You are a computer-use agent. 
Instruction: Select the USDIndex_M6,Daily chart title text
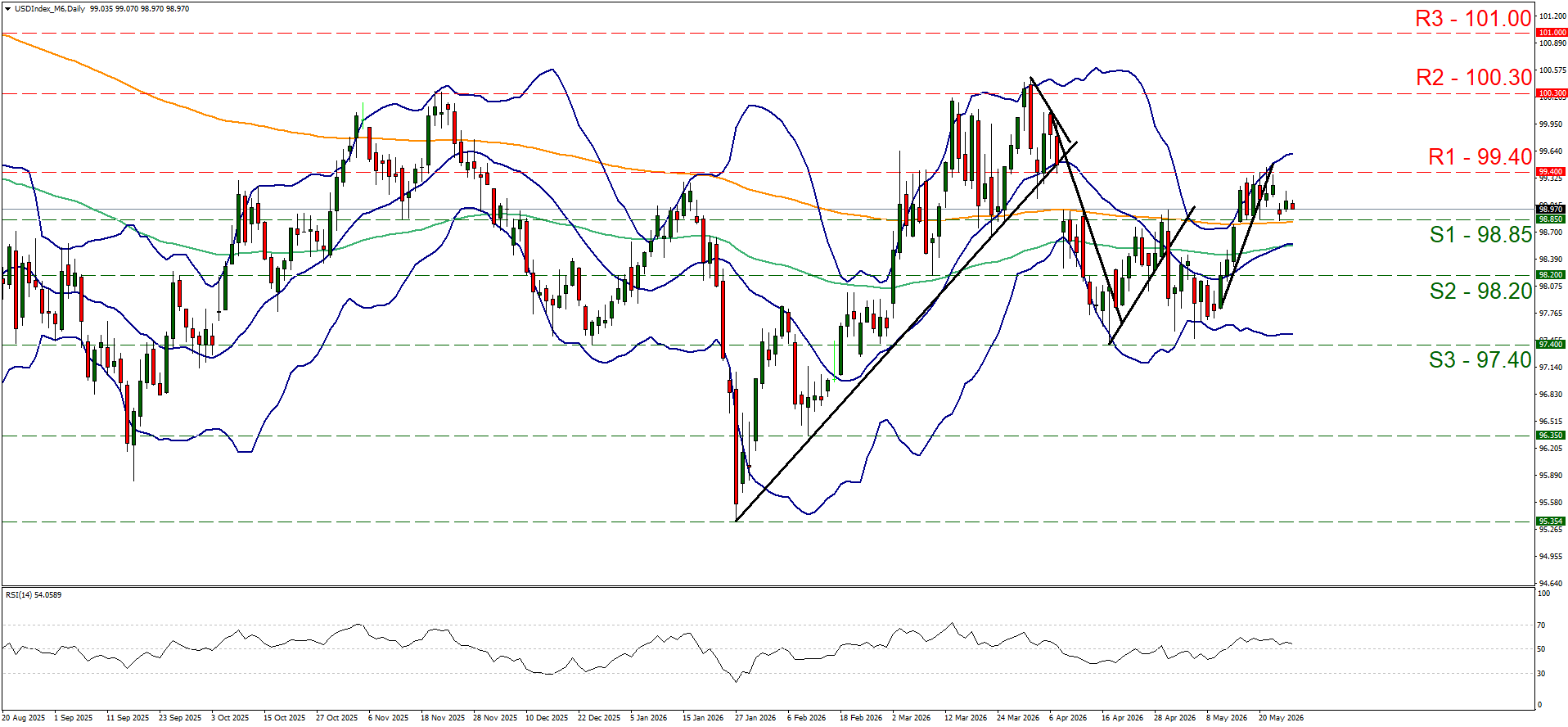point(49,8)
